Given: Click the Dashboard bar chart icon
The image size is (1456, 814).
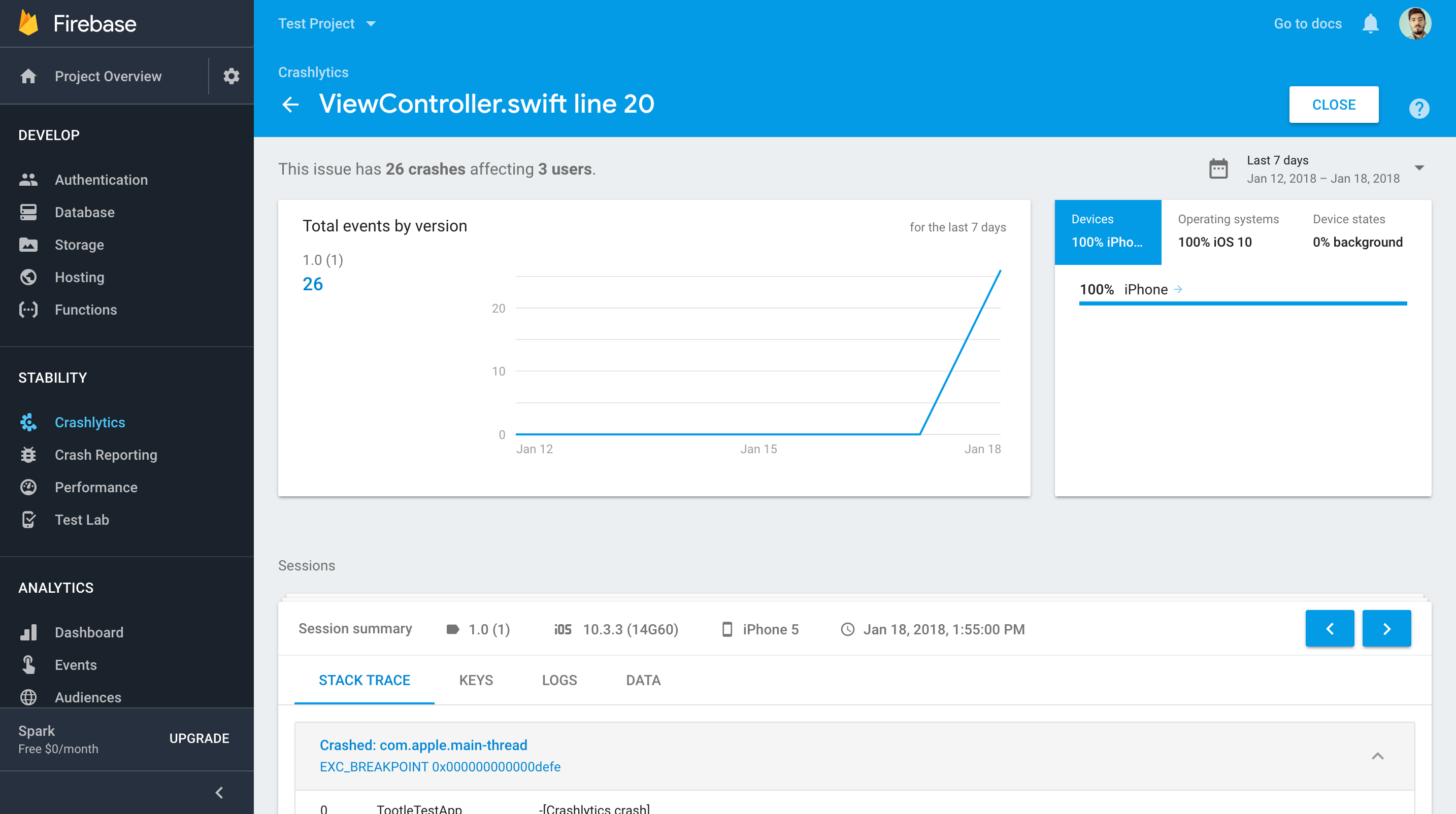Looking at the screenshot, I should 28,632.
